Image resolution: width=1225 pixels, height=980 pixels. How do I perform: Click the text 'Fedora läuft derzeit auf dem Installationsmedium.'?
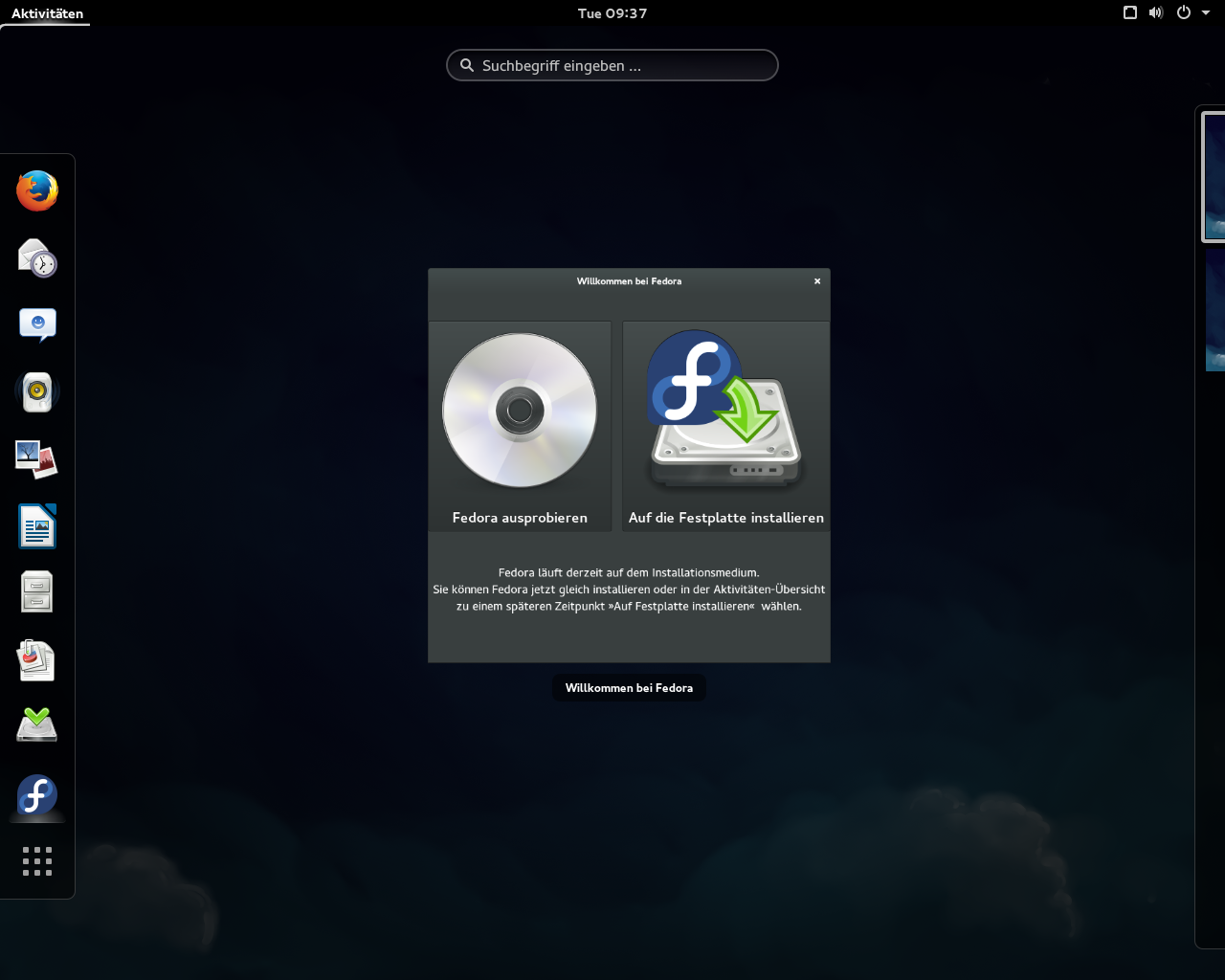(629, 572)
